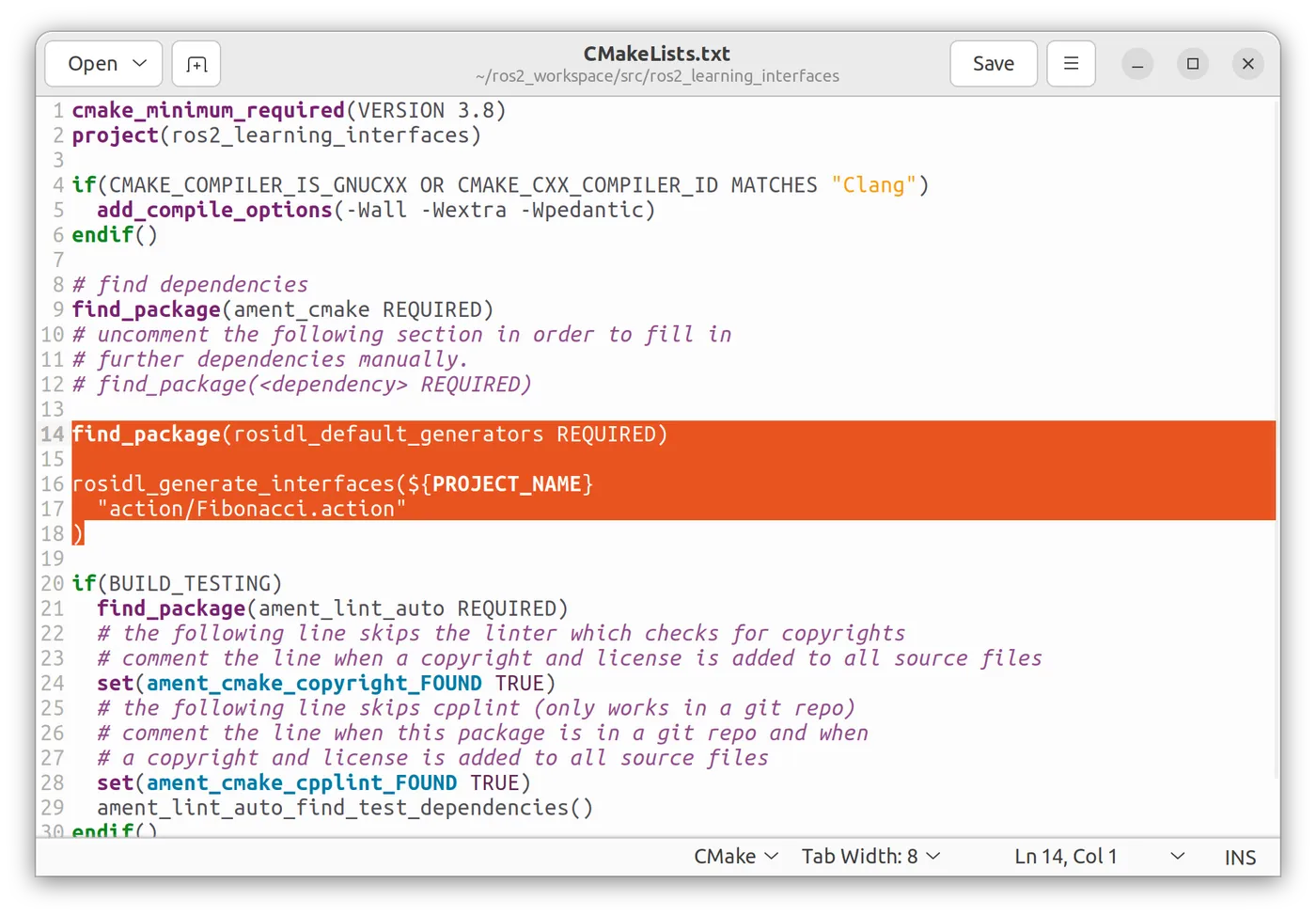Click the cmake_minimum_required line
Image resolution: width=1316 pixels, height=916 pixels.
click(x=289, y=111)
